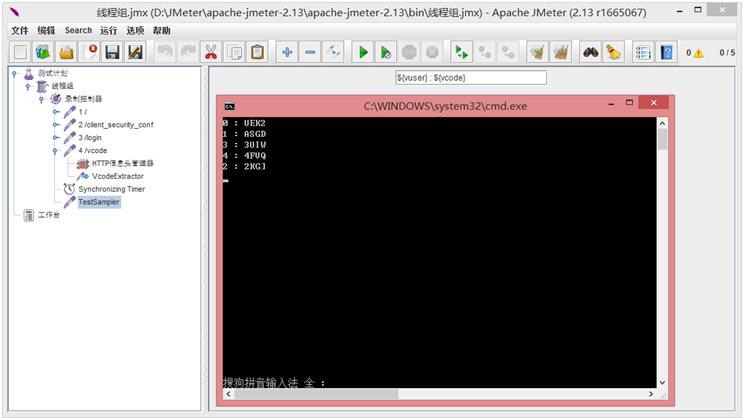Click the Close test plan icon
Screen dimensions: 744x420
click(x=89, y=52)
